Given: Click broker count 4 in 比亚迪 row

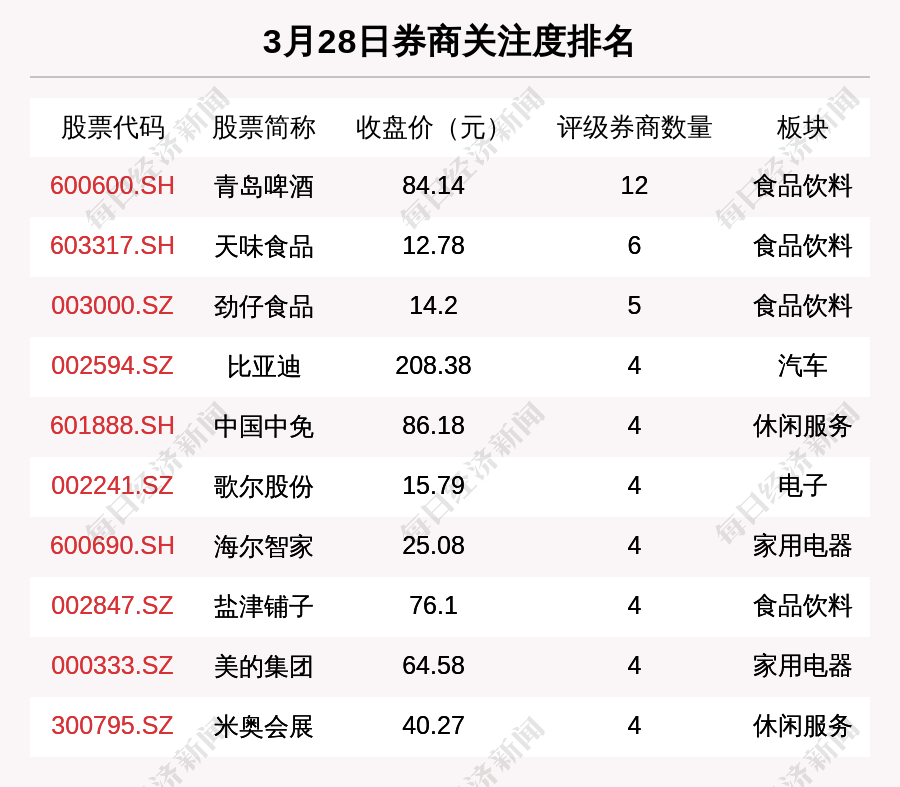Looking at the screenshot, I should [634, 366].
